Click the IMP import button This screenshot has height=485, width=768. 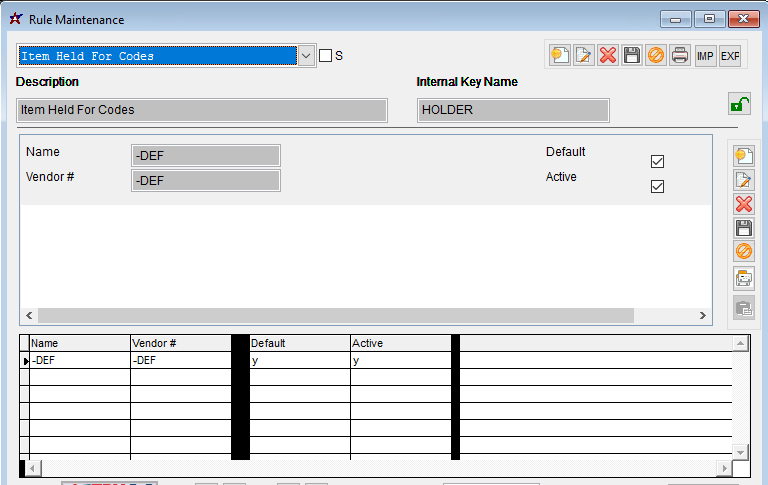click(706, 56)
